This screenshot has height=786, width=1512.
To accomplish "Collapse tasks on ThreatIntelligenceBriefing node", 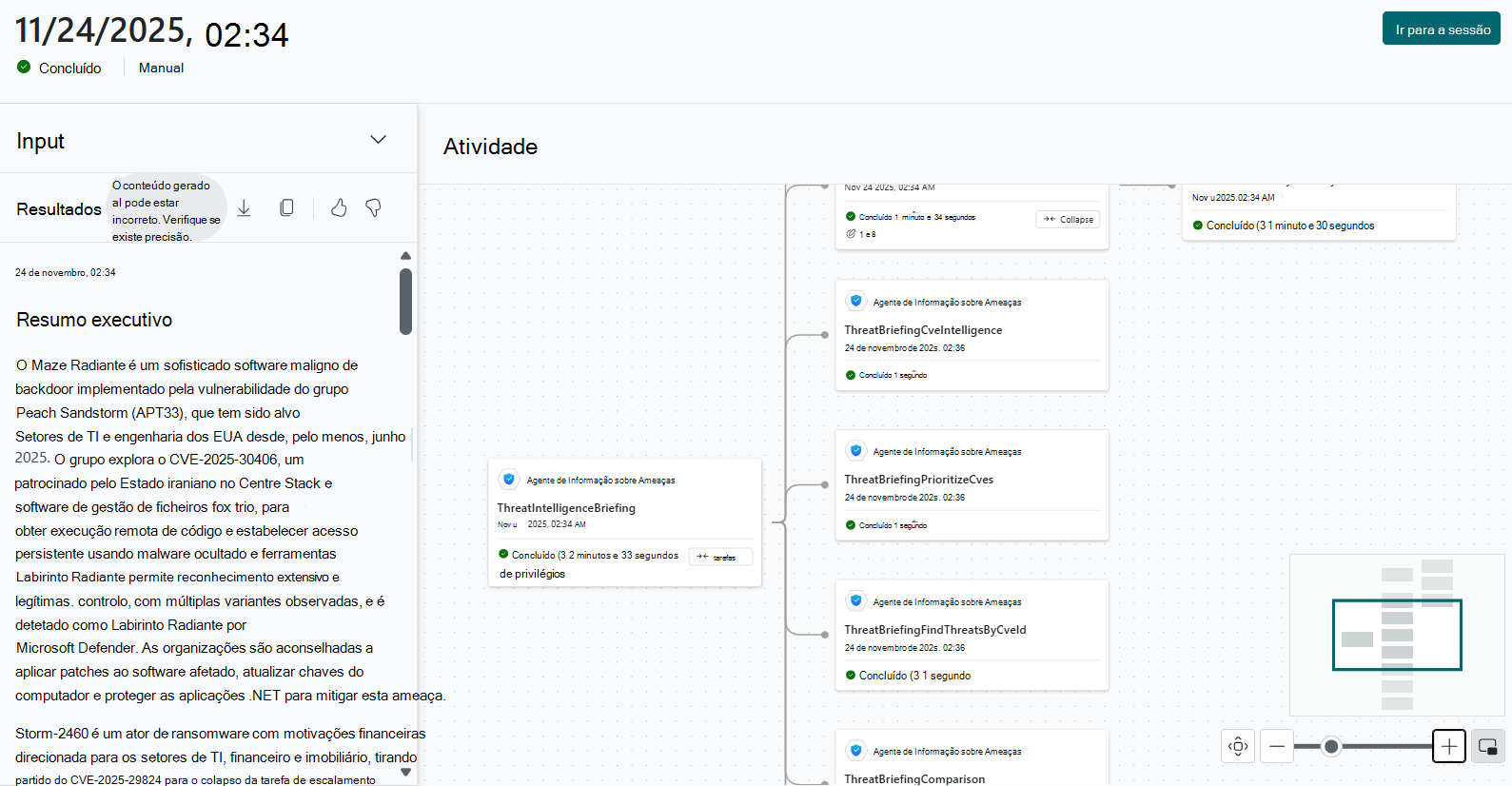I will coord(720,557).
